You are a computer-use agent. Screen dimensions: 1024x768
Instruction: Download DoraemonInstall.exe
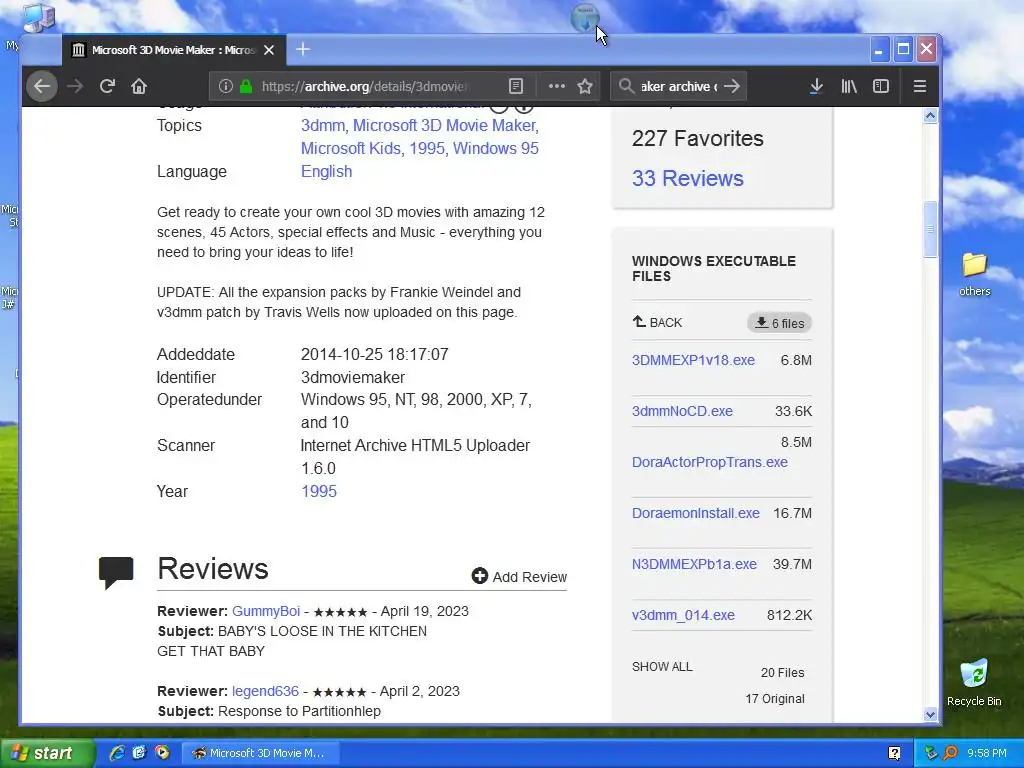[696, 513]
